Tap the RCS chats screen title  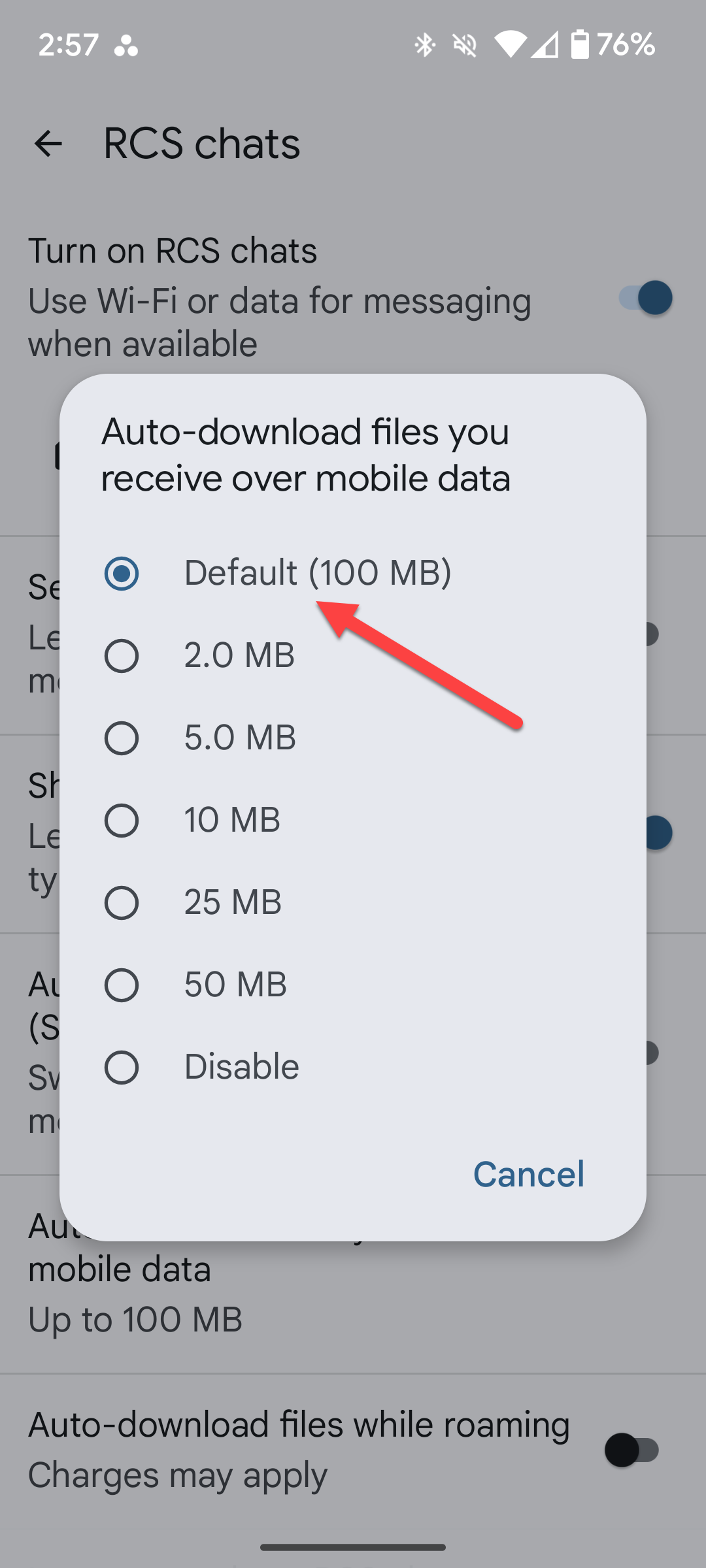(x=200, y=143)
